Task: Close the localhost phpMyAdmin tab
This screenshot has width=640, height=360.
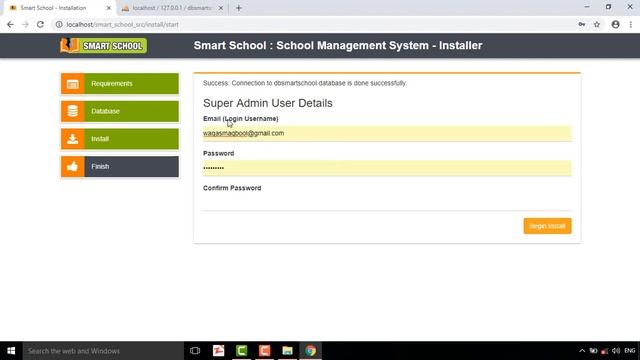Action: click(220, 8)
